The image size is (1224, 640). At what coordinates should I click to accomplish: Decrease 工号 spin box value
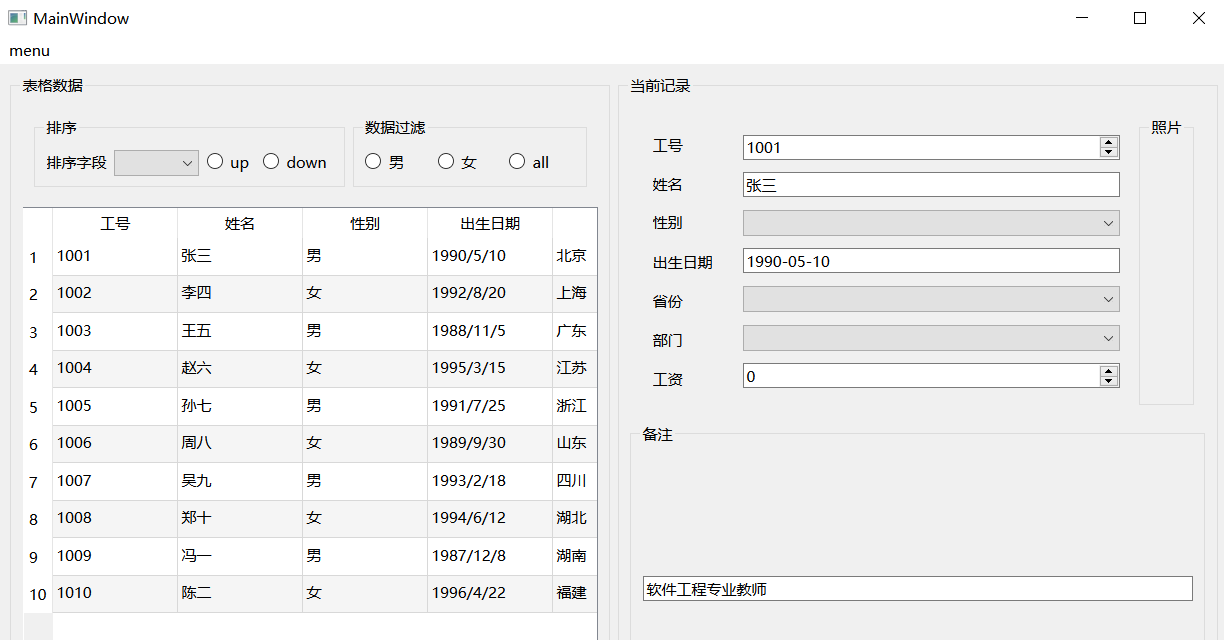[1108, 152]
